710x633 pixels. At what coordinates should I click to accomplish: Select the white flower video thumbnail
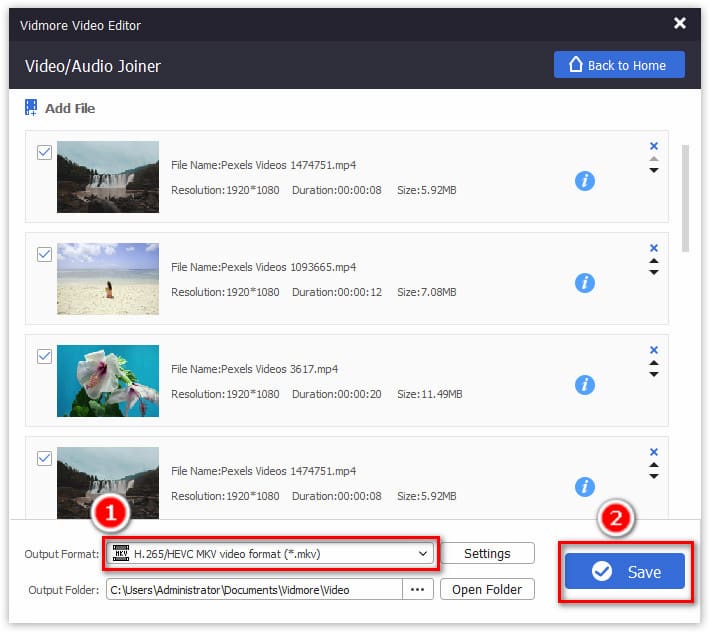[x=108, y=381]
